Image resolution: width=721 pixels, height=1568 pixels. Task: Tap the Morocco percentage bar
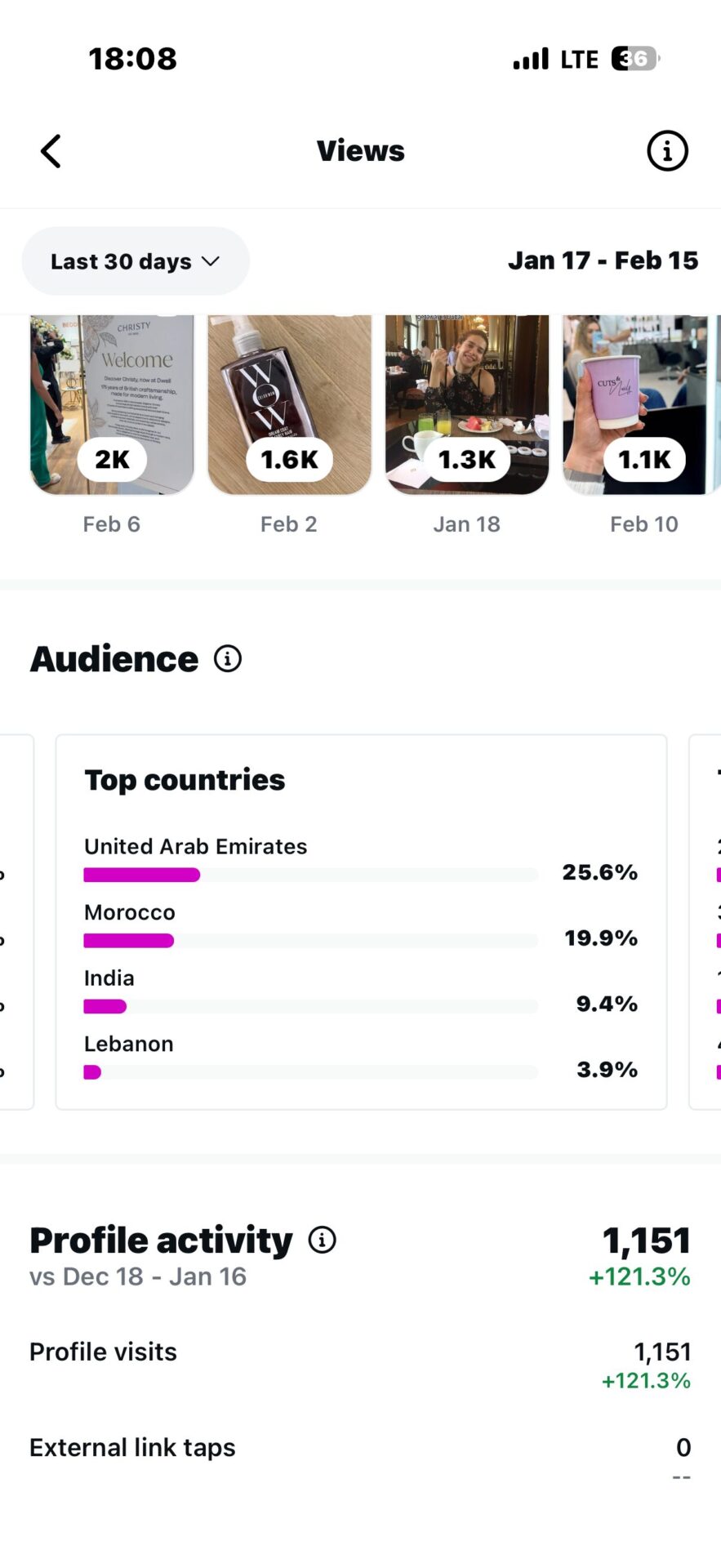pyautogui.click(x=310, y=941)
